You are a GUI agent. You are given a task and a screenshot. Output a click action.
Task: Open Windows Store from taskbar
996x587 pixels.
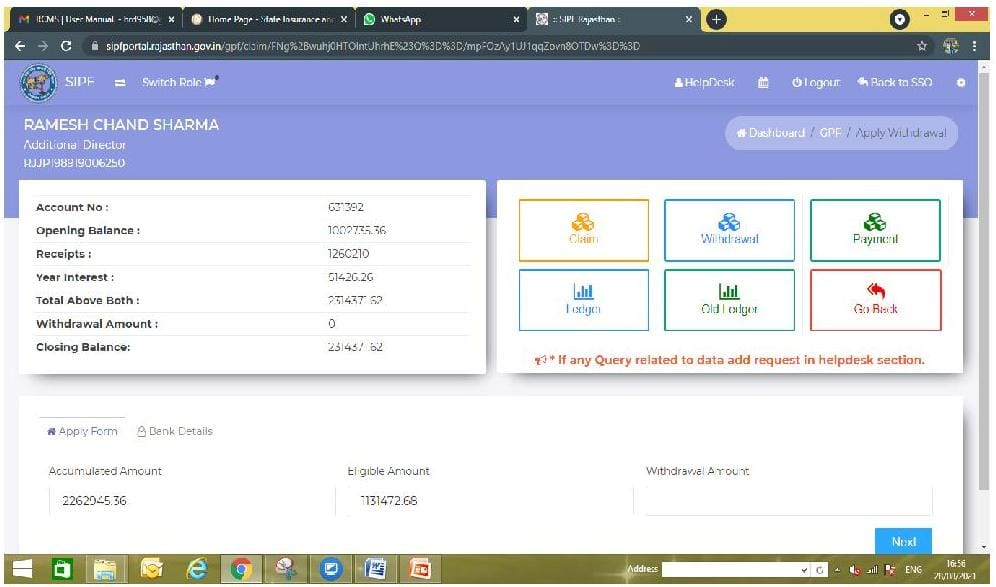(62, 569)
